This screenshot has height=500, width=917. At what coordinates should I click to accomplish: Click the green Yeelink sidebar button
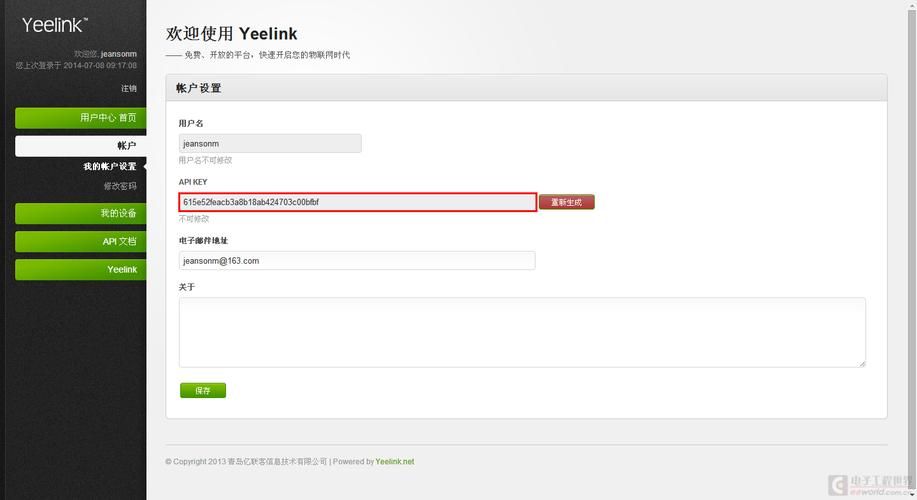[80, 270]
